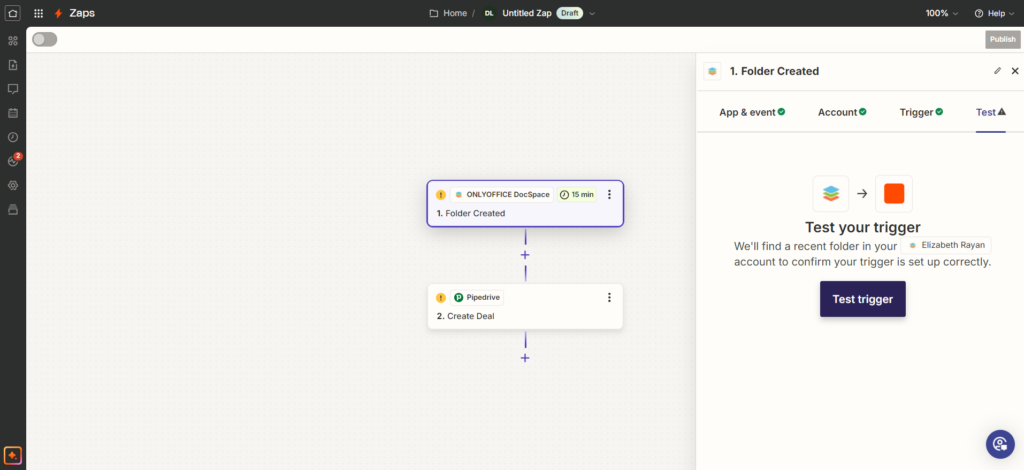
Task: Switch to the App & event tab
Action: 752,112
